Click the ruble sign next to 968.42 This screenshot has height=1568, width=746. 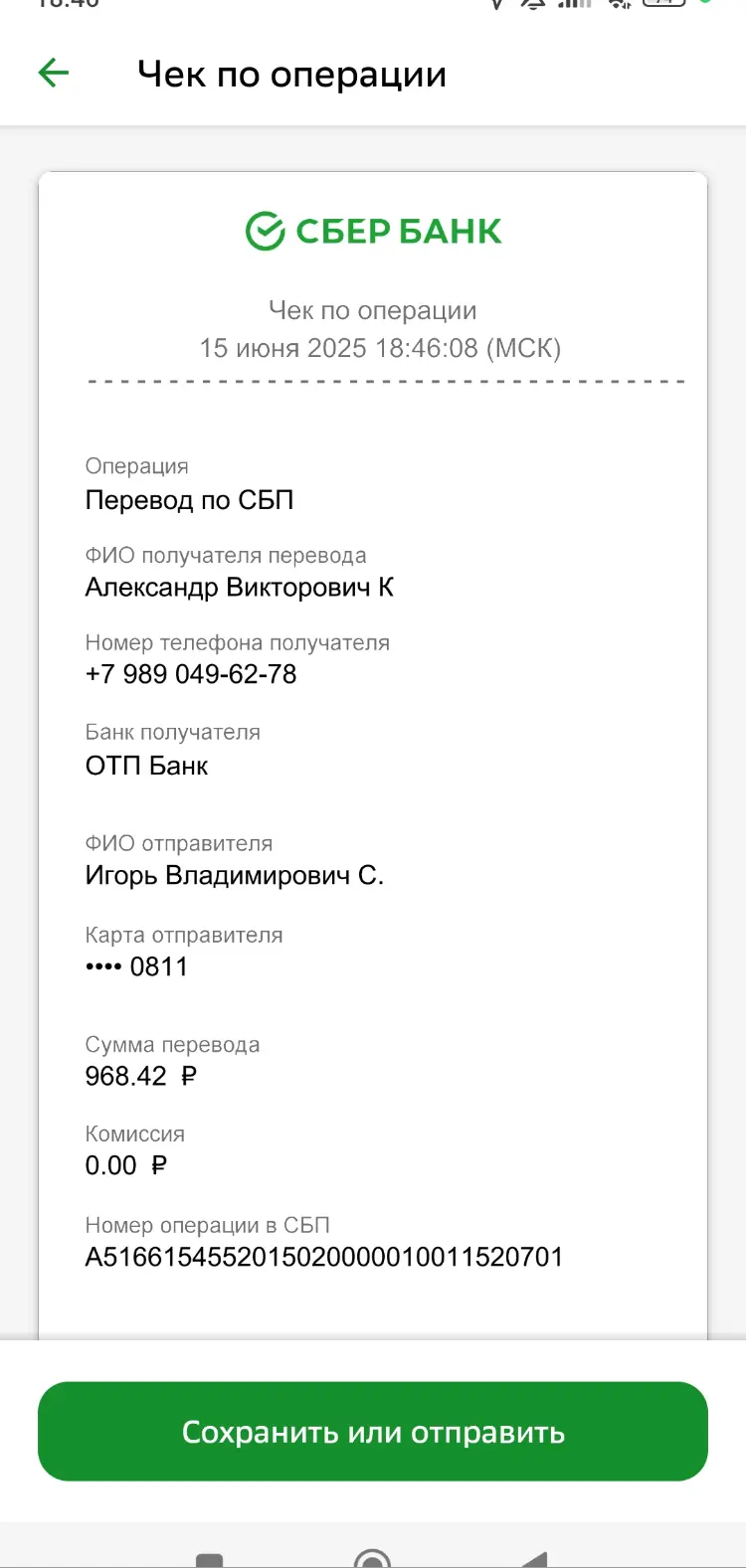(x=189, y=1076)
